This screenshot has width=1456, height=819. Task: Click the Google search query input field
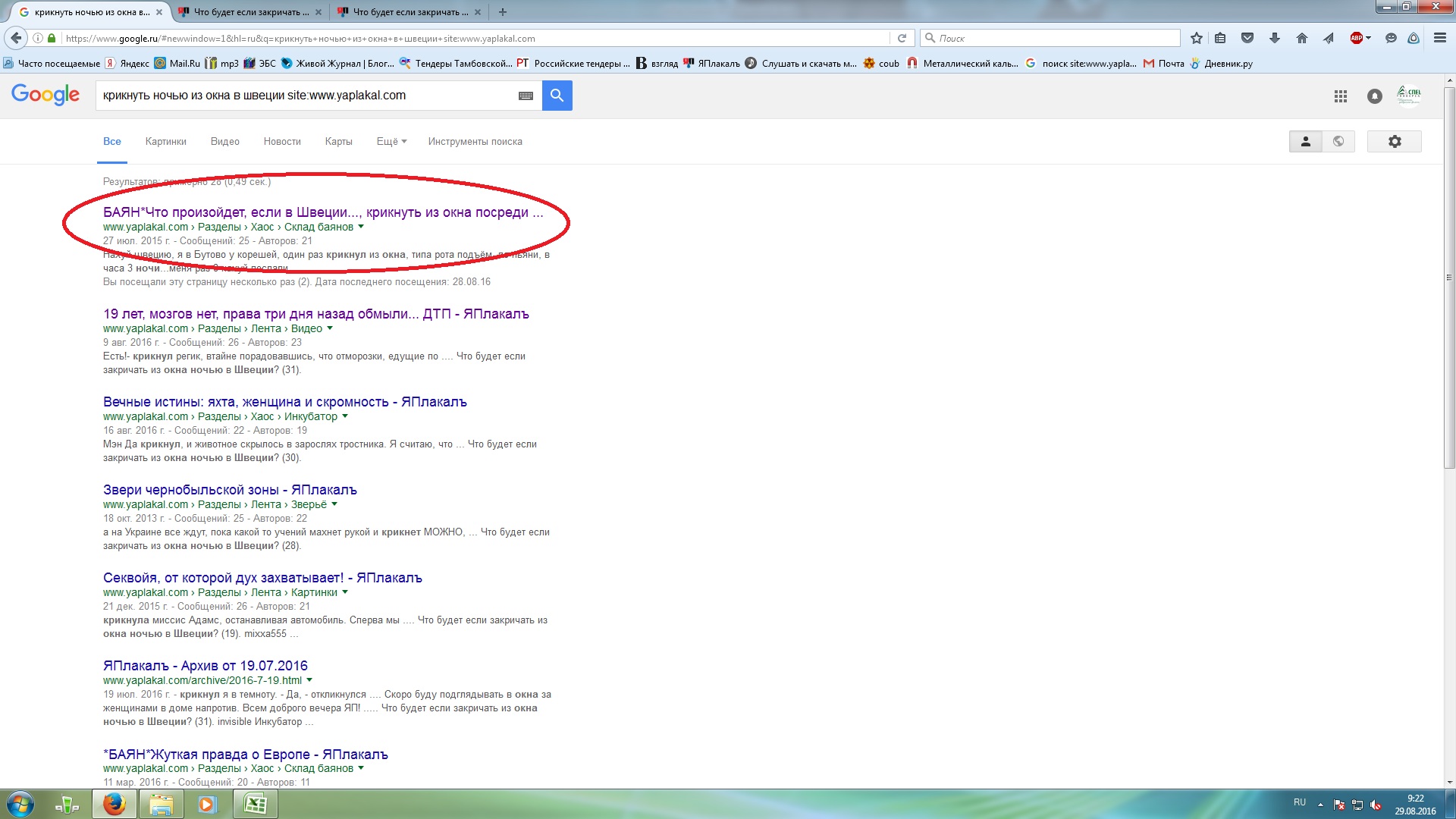point(307,96)
